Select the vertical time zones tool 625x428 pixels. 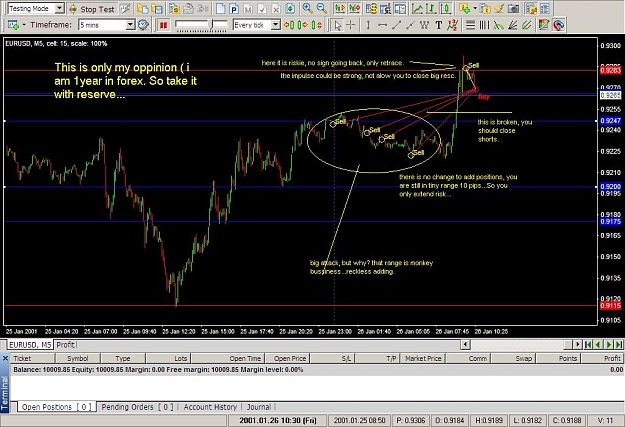pos(484,25)
